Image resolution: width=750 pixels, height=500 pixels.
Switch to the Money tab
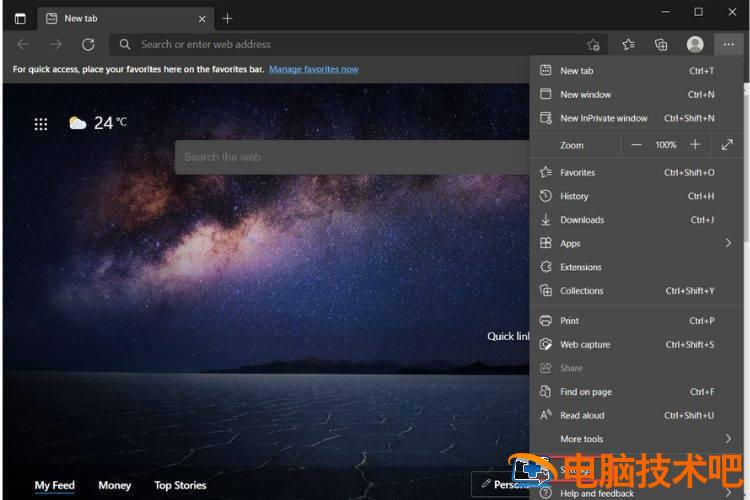pyautogui.click(x=114, y=485)
